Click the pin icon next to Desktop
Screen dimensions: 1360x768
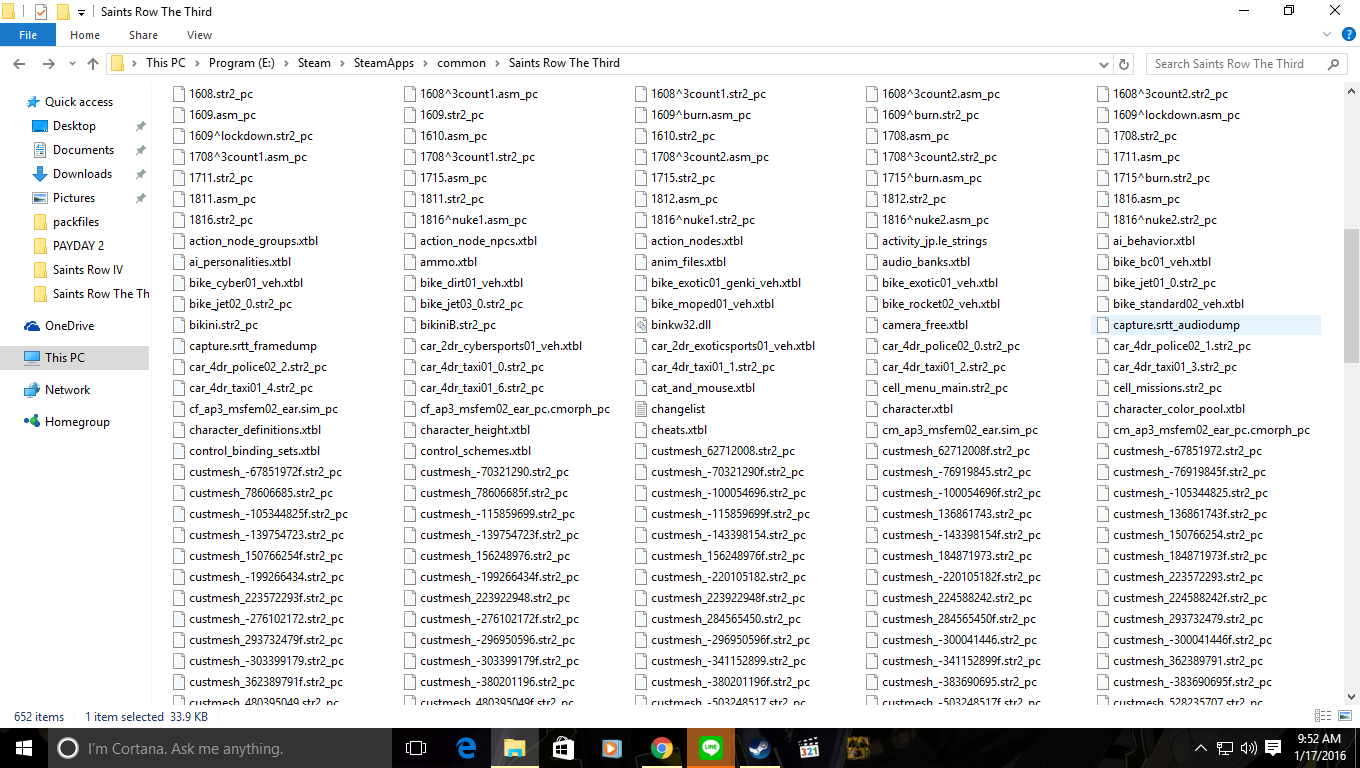click(x=141, y=126)
